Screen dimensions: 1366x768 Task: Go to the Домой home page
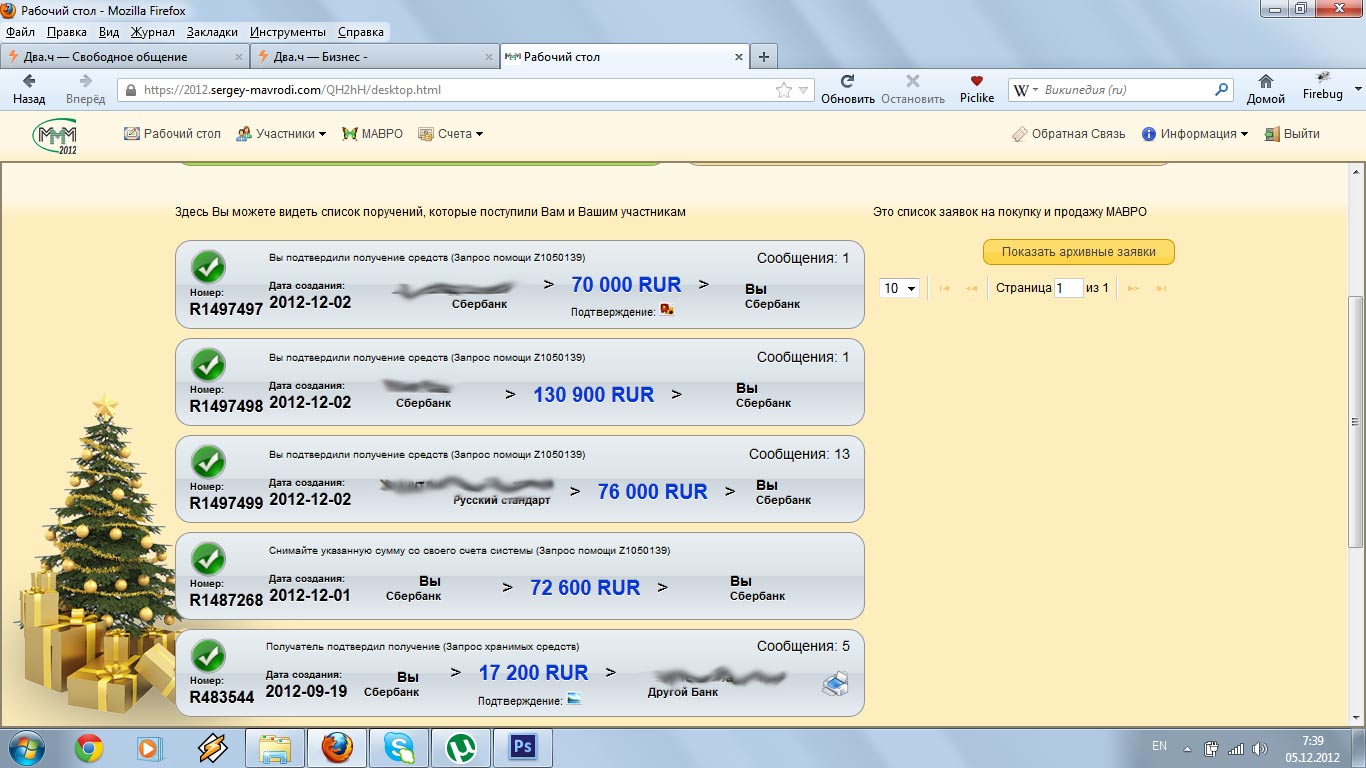(1265, 89)
